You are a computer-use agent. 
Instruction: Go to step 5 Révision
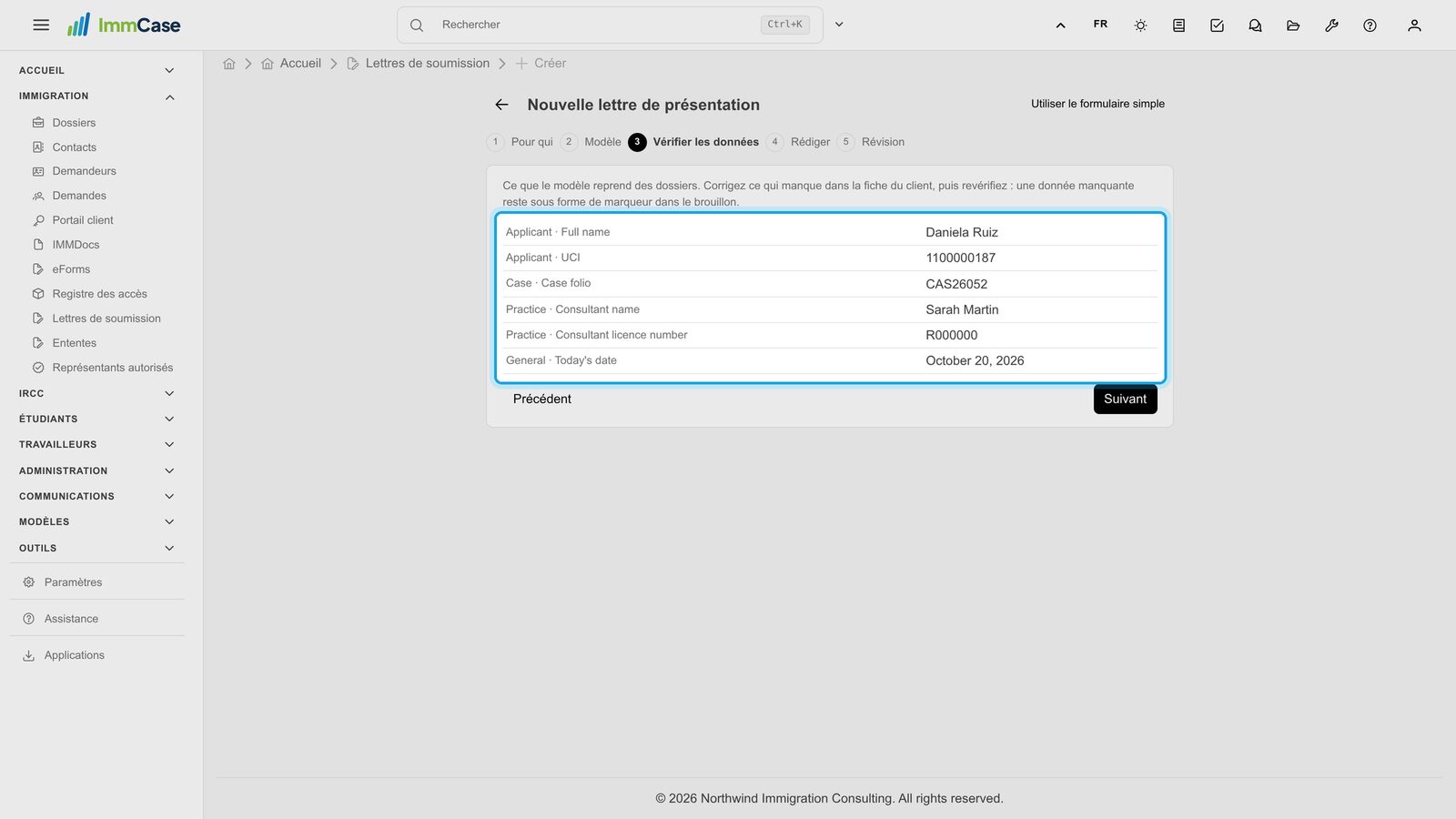[872, 142]
